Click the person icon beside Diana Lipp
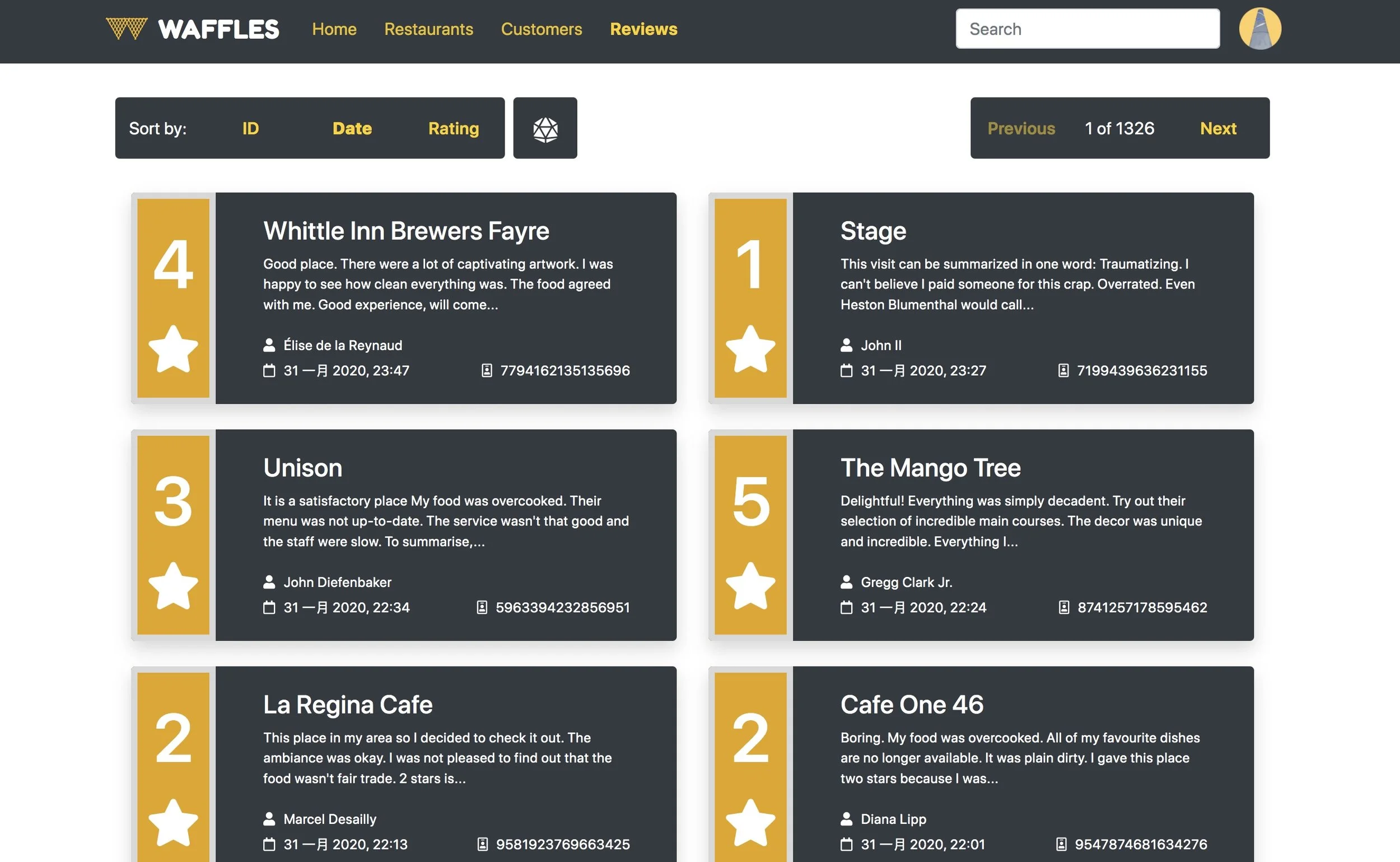The height and width of the screenshot is (862, 1400). tap(847, 819)
